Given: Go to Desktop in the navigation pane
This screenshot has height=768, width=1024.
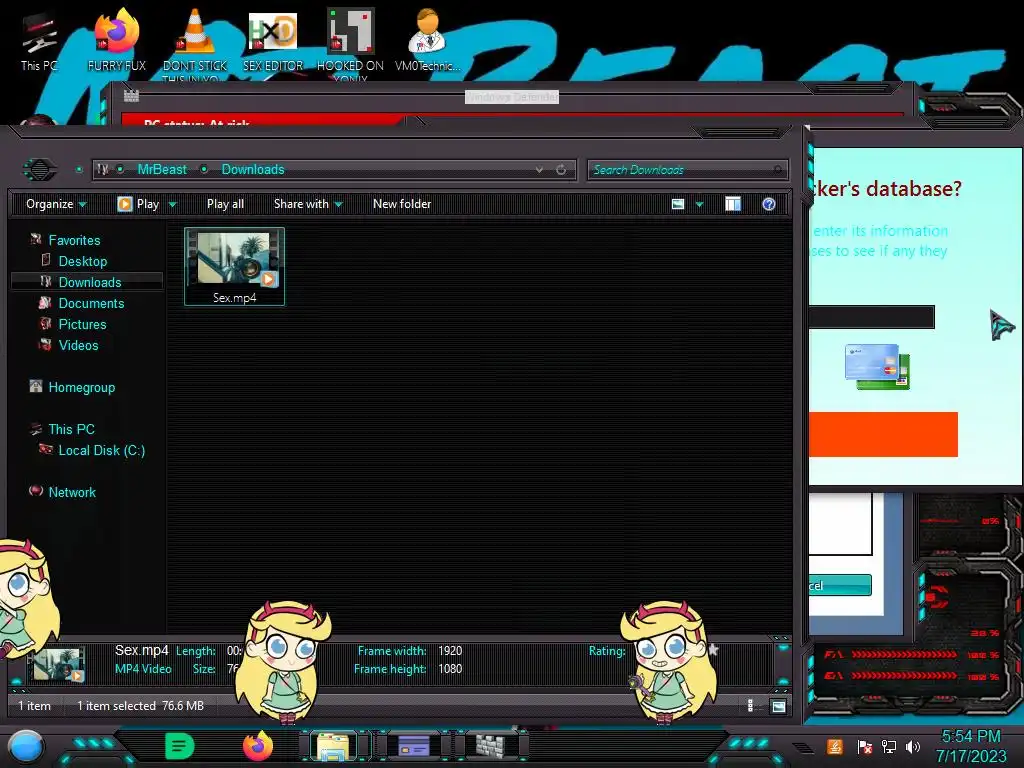Looking at the screenshot, I should pyautogui.click(x=82, y=261).
